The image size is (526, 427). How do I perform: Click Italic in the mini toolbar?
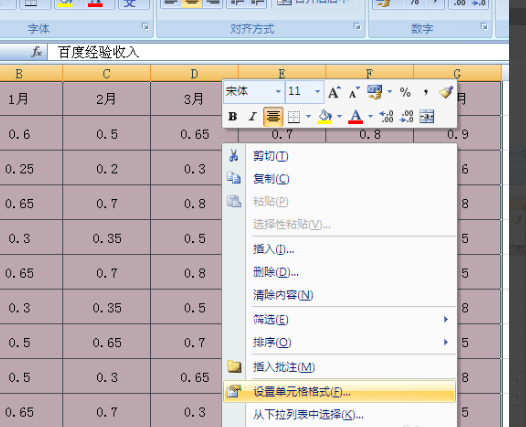coord(253,117)
